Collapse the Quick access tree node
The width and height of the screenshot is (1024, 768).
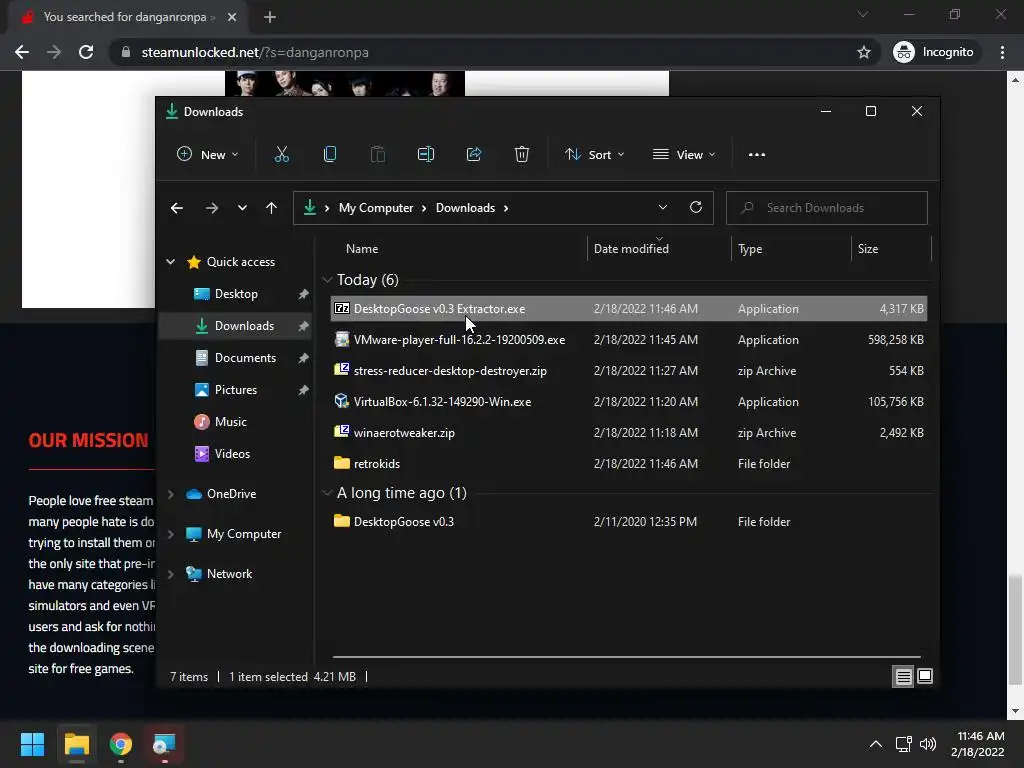[170, 262]
